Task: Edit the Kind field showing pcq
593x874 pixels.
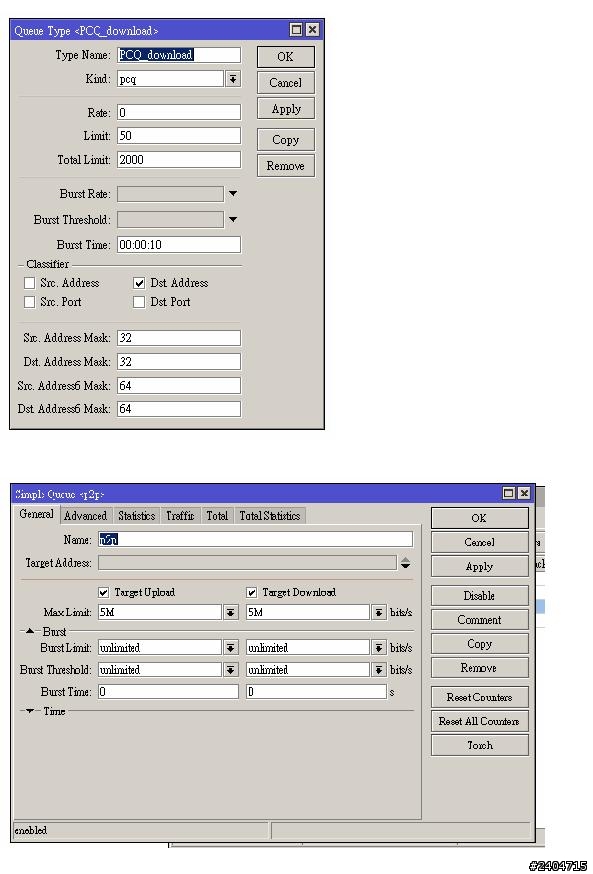Action: pos(171,79)
